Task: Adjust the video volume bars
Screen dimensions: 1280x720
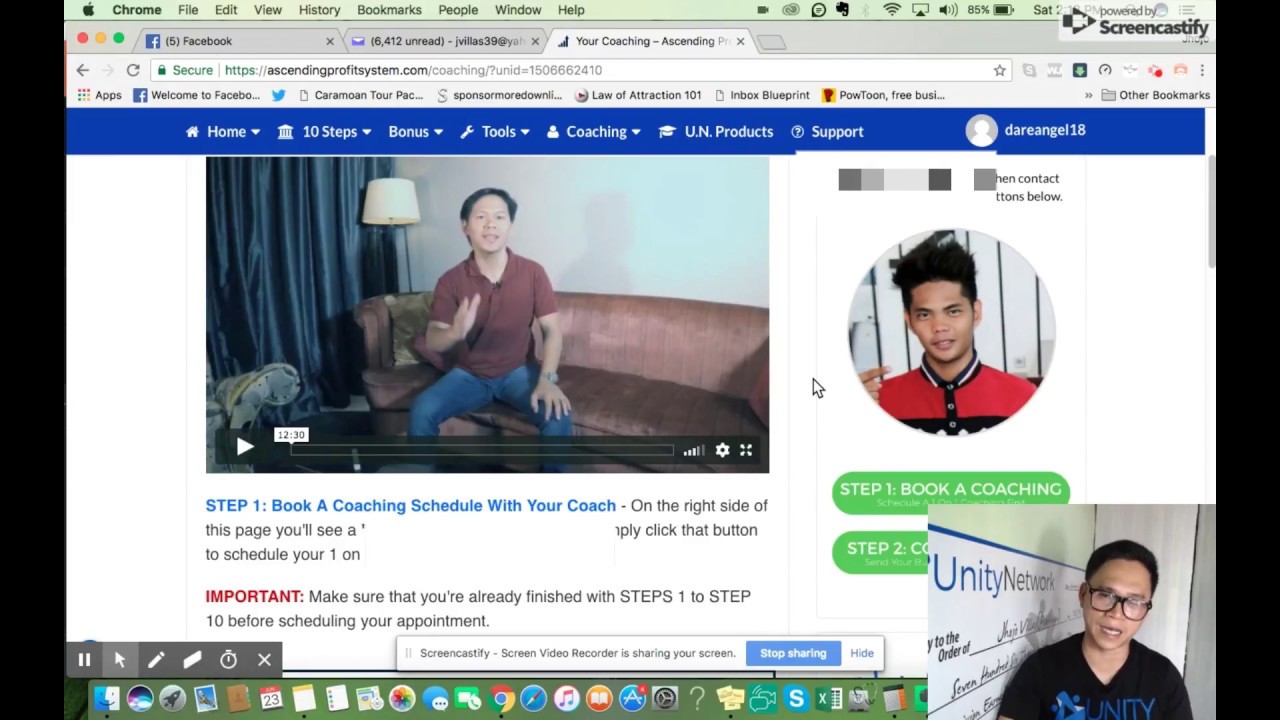Action: [x=693, y=451]
